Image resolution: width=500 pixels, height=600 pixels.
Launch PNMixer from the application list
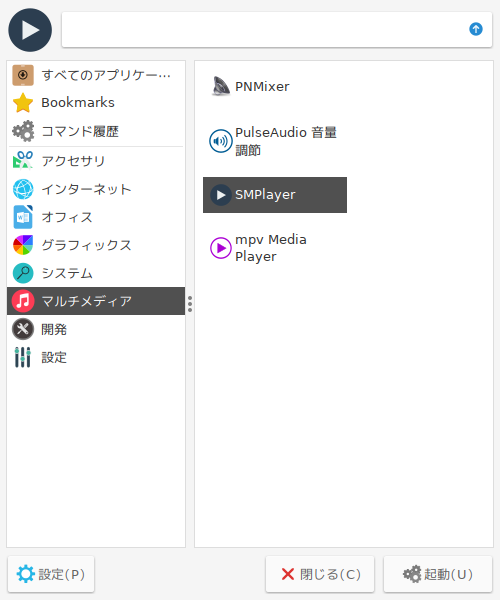[275, 86]
